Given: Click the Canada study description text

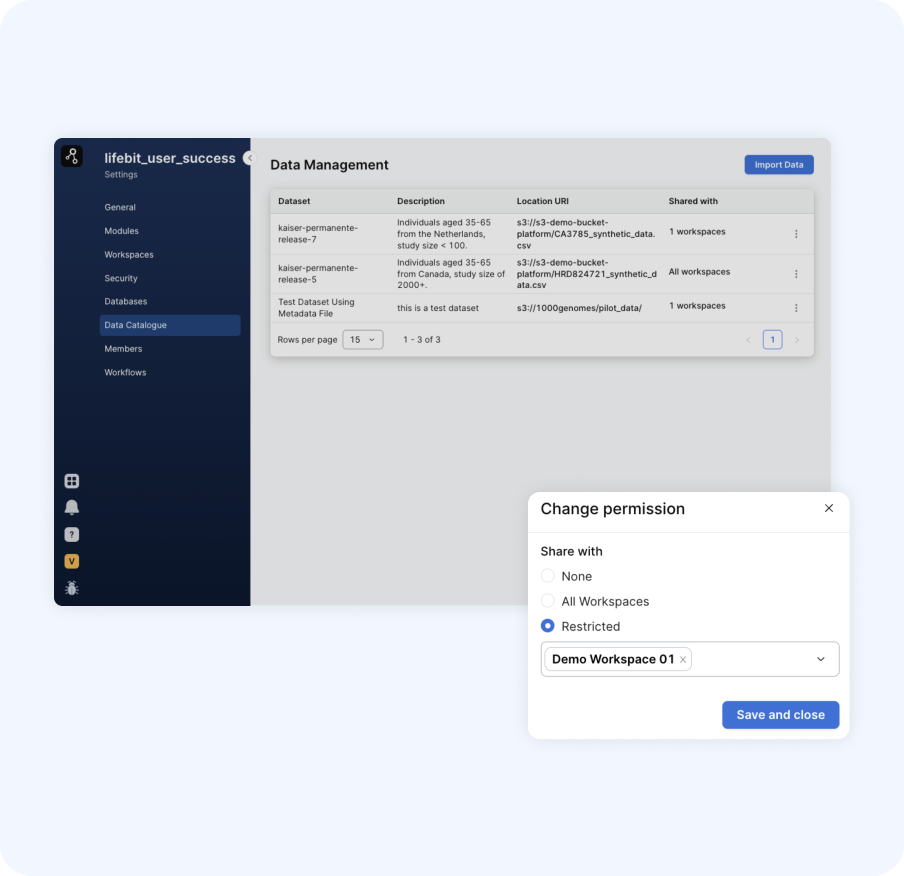Looking at the screenshot, I should pos(451,274).
